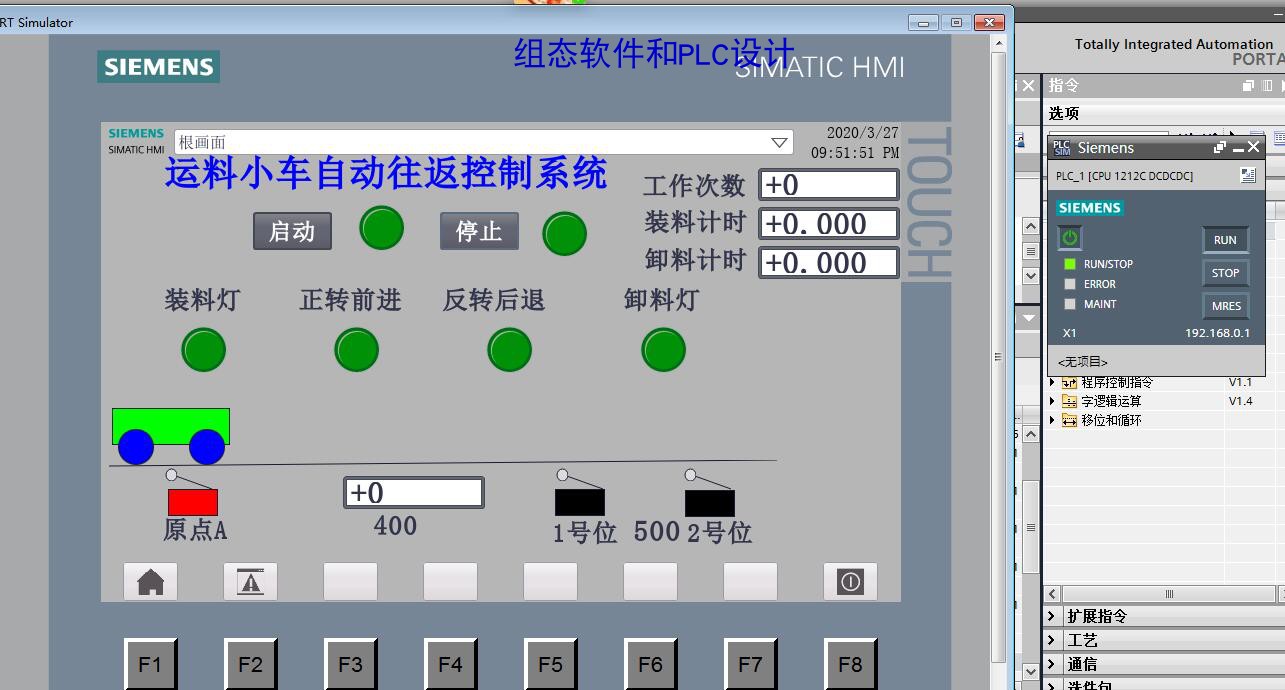Click the indicator lamp next to 启动
Viewport: 1285px width, 690px height.
pos(382,228)
